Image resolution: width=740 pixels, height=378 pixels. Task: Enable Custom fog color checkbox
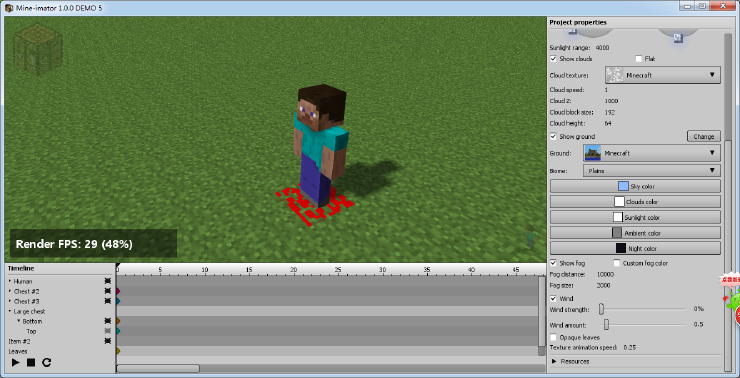point(616,263)
